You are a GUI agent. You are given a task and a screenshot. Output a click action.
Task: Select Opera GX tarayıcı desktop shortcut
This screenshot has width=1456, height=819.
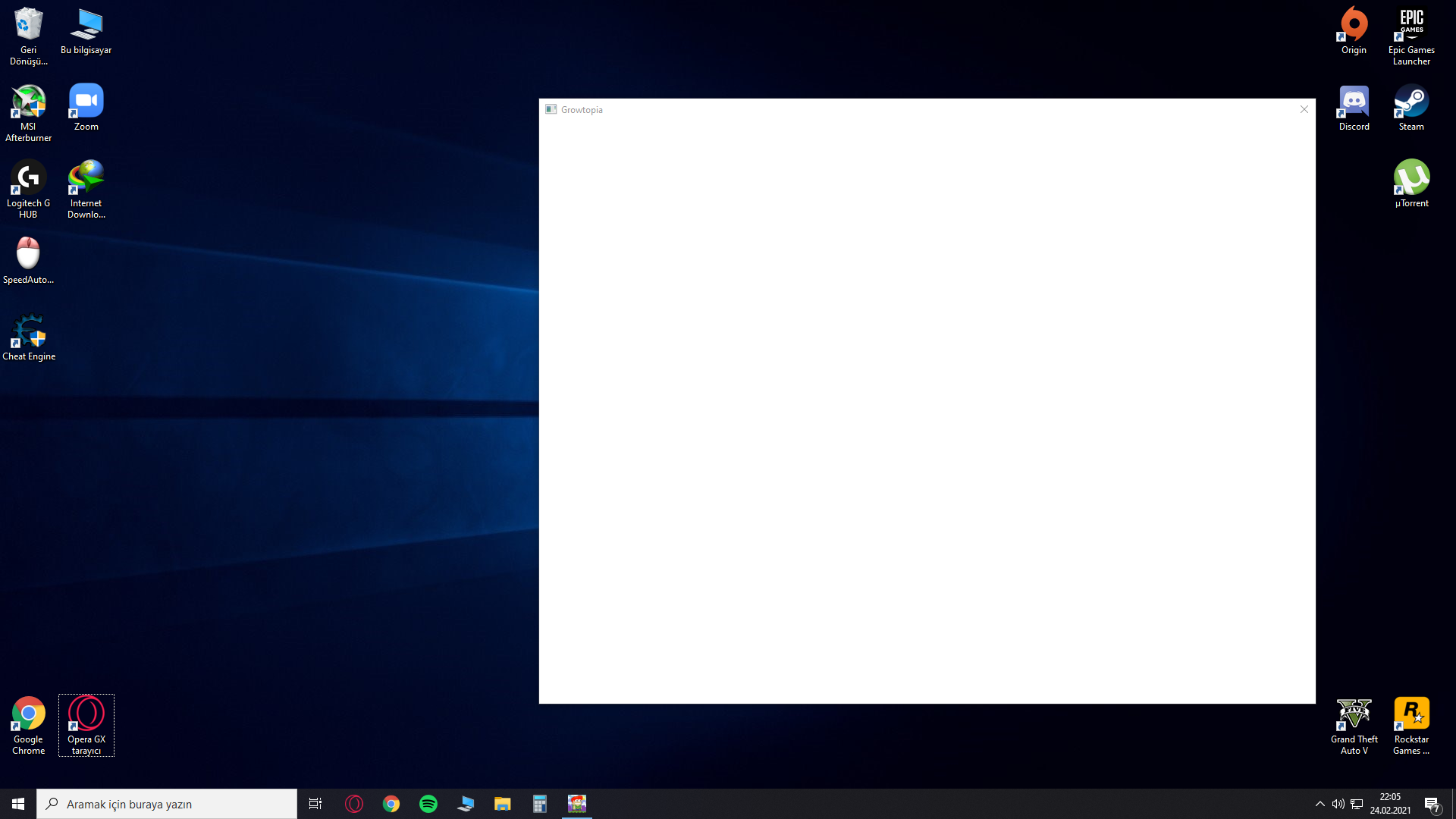point(86,726)
